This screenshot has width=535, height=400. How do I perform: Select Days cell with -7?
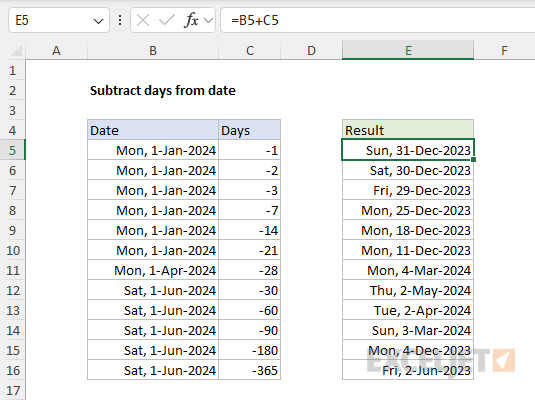(x=250, y=210)
